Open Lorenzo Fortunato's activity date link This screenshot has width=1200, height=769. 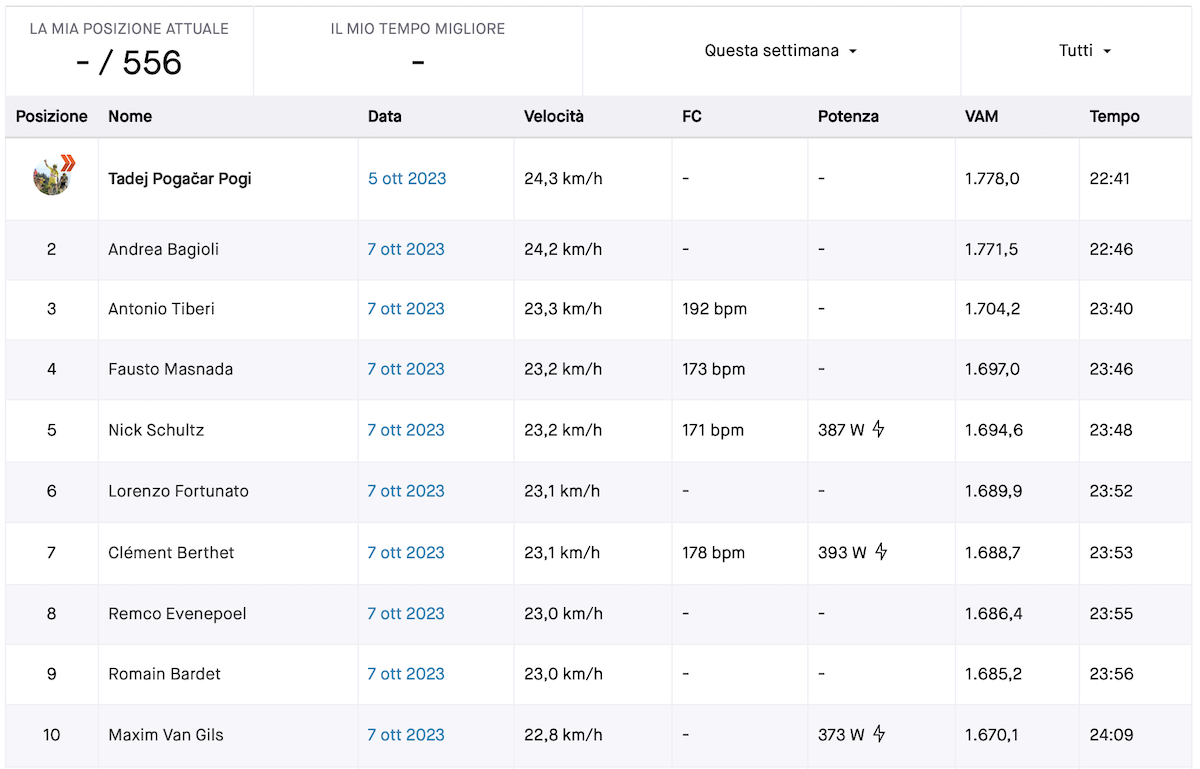[406, 491]
